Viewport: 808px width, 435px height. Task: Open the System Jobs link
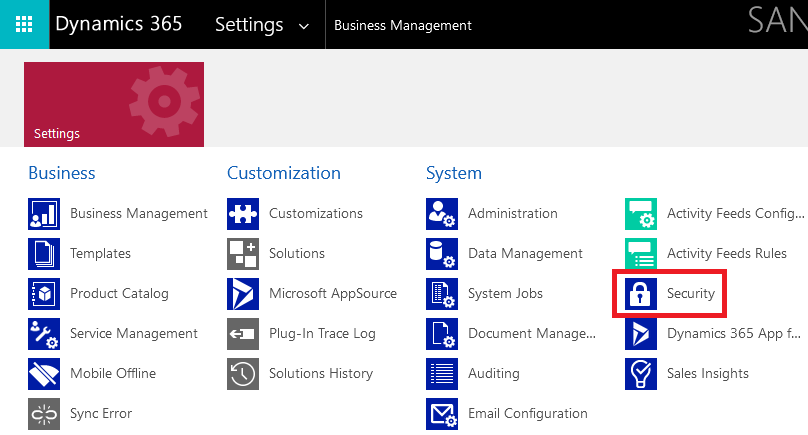coord(505,293)
